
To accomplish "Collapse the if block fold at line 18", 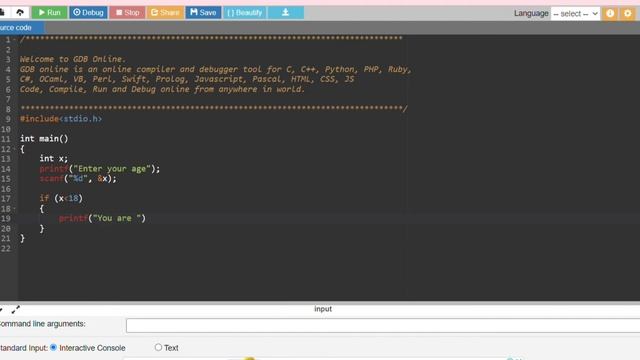I will (14, 209).
